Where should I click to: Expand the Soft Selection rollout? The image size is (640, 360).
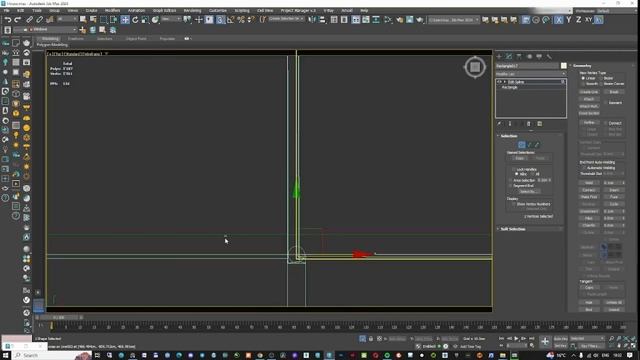coord(513,229)
